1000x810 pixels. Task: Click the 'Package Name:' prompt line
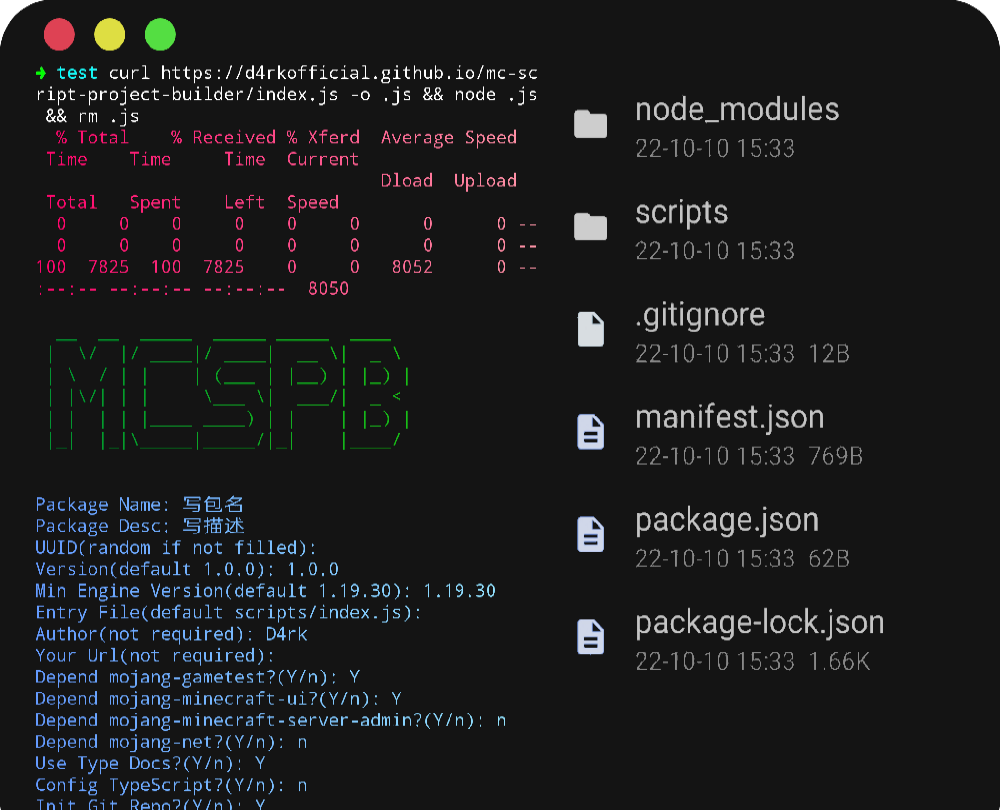140,504
